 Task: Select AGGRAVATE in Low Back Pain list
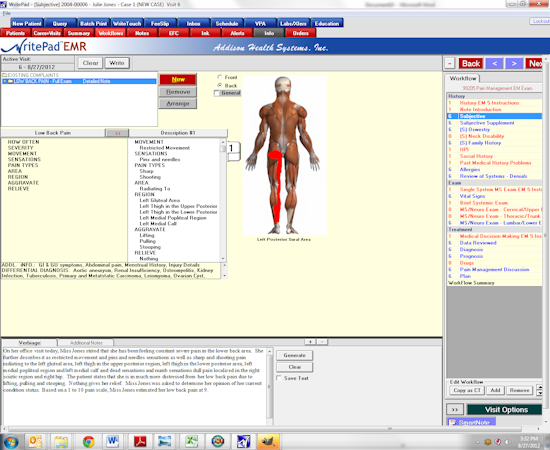click(23, 183)
